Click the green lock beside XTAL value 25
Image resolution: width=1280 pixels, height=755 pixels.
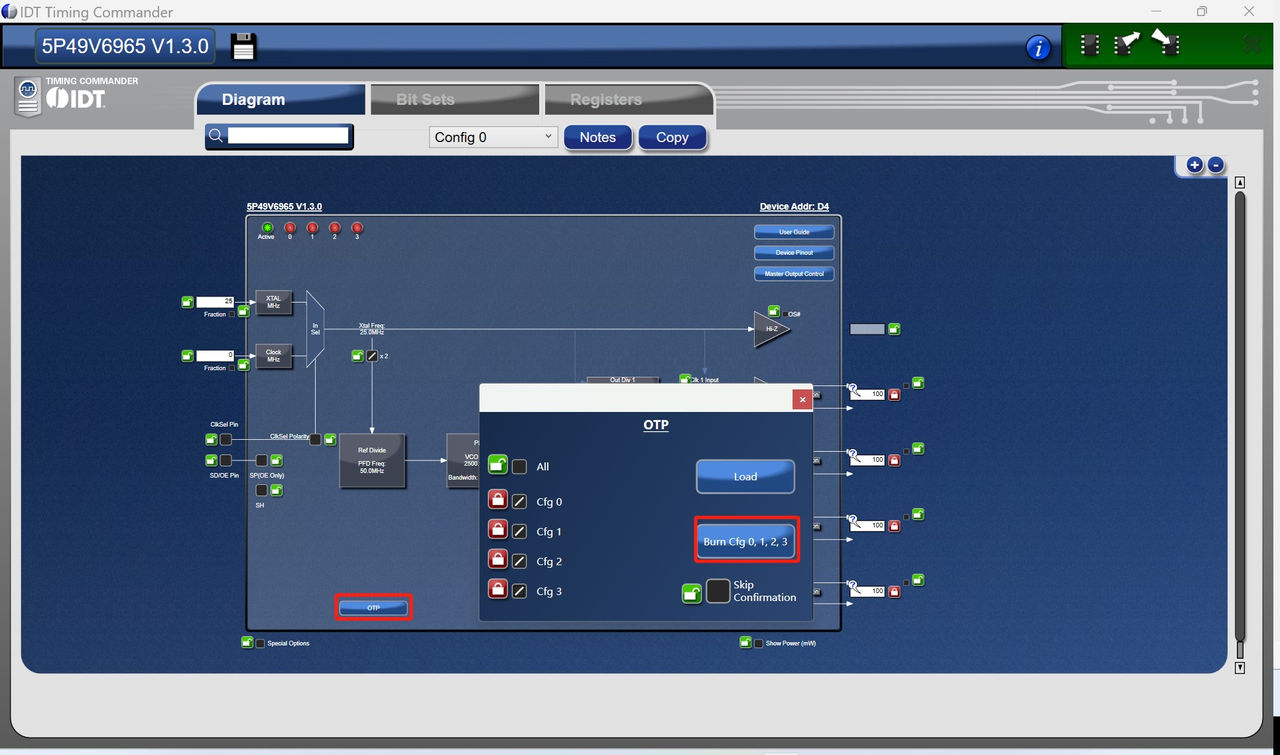[x=187, y=301]
